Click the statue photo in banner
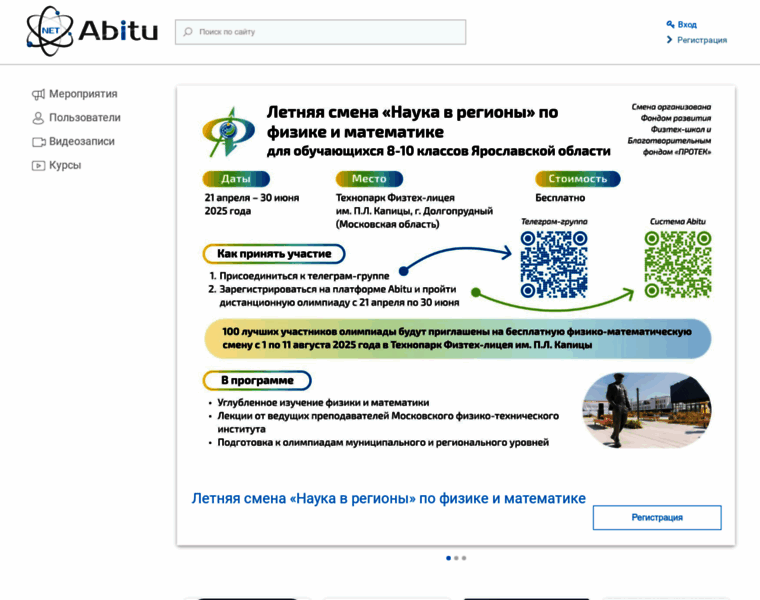The height and width of the screenshot is (600, 760). (x=647, y=410)
